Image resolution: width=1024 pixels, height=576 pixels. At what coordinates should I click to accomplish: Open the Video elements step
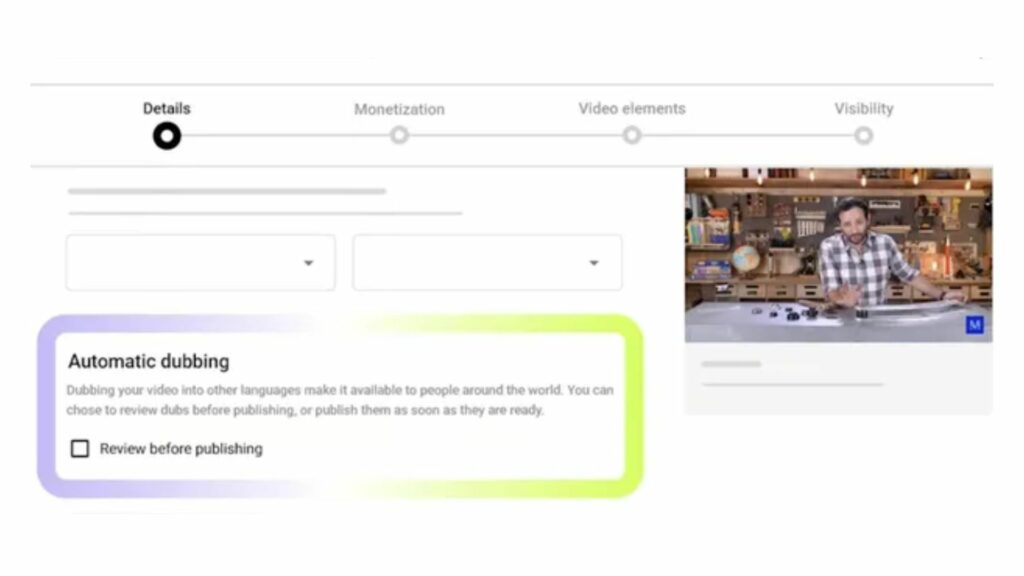631,110
